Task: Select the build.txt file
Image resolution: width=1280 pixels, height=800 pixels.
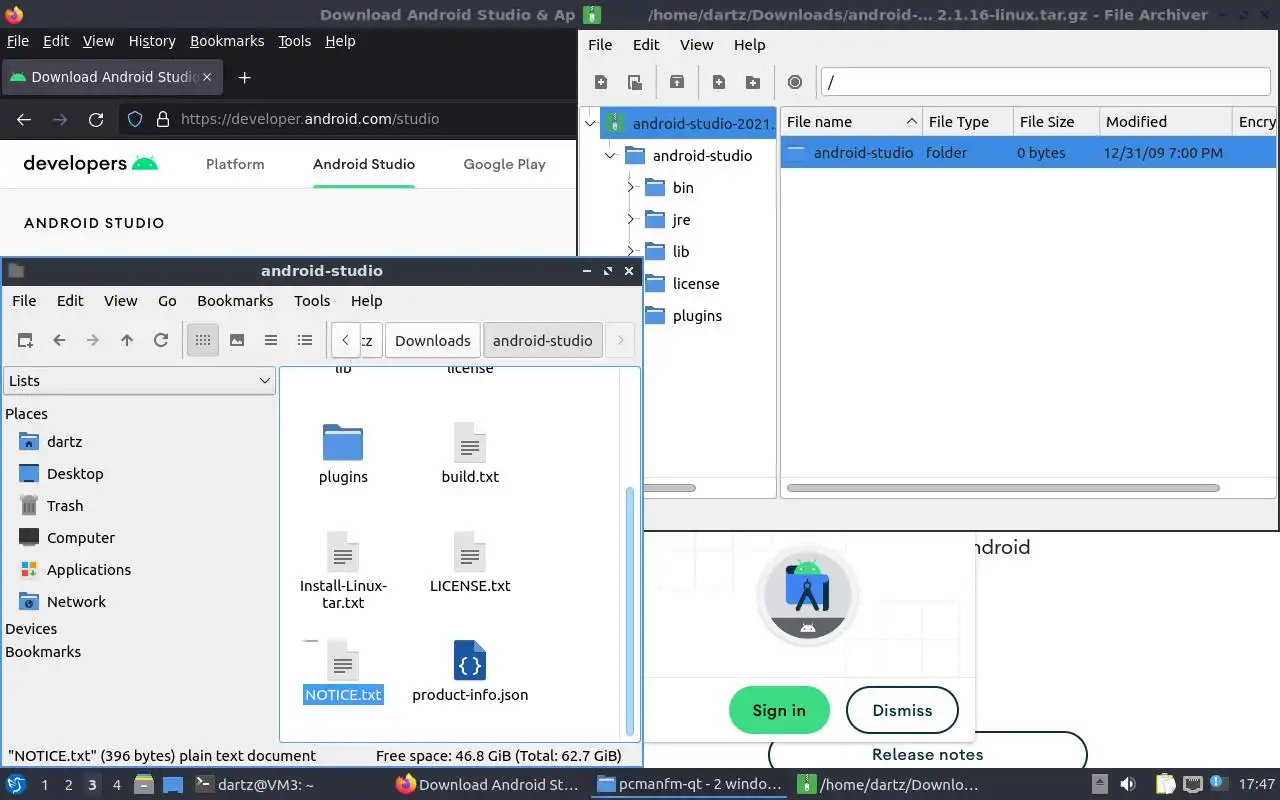Action: (x=470, y=454)
